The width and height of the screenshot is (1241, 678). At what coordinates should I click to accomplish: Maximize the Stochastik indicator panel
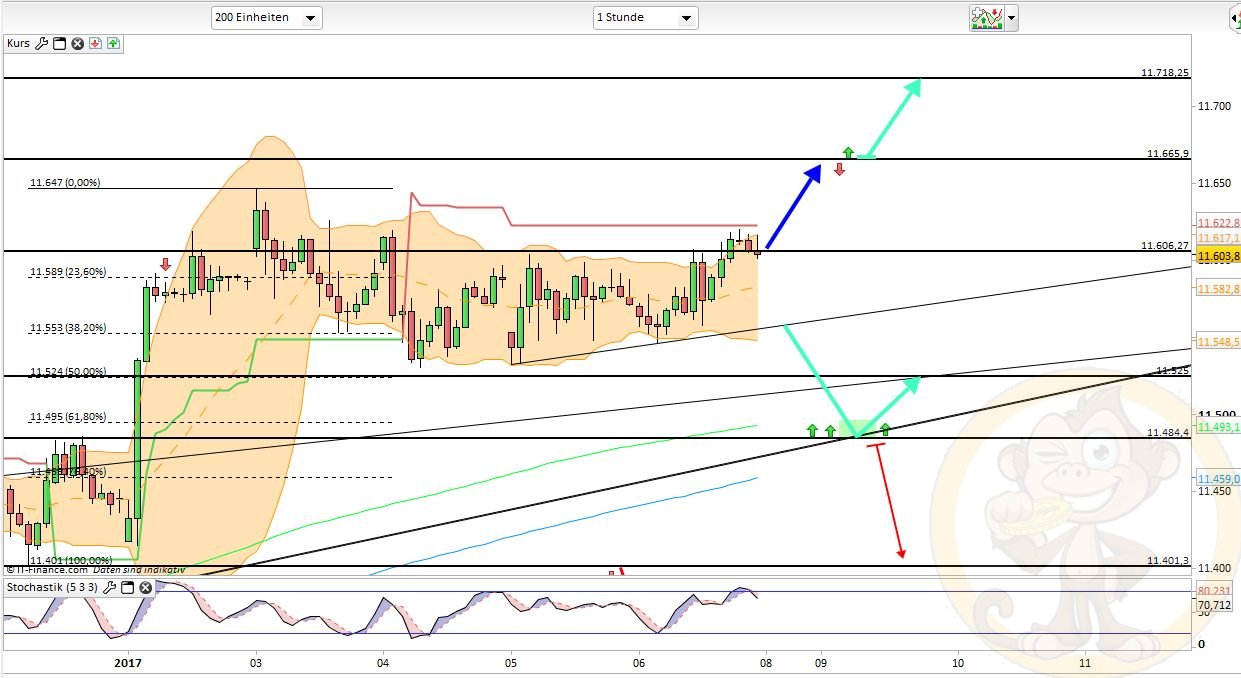click(127, 587)
